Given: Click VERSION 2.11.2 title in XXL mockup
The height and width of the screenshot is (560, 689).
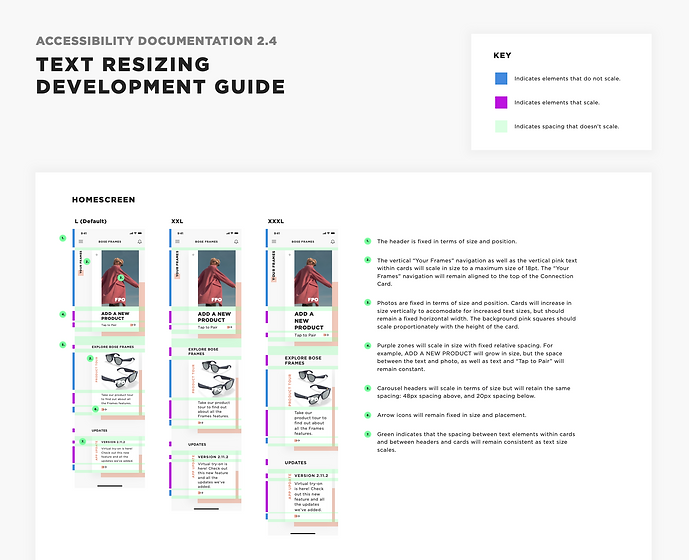Looking at the screenshot, I should 213,457.
